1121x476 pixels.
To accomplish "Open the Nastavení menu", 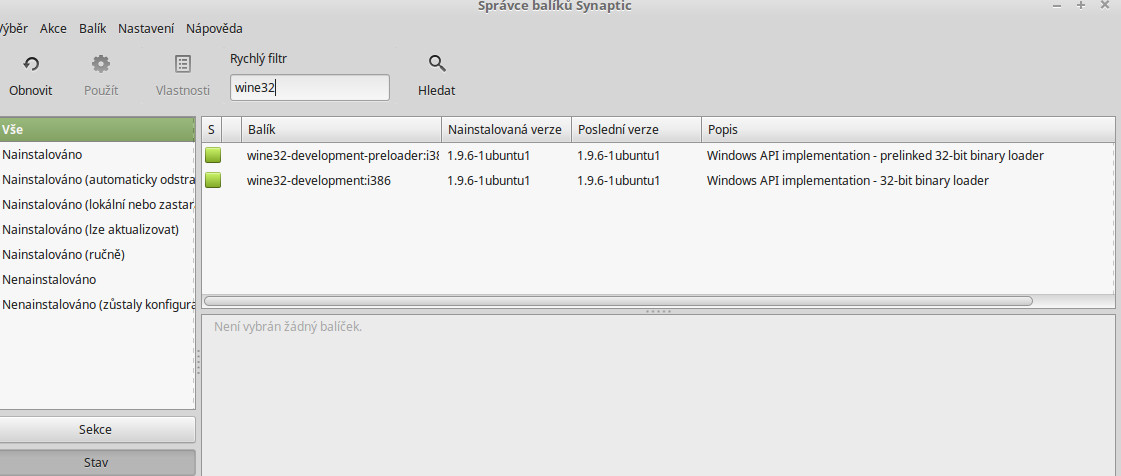I will pos(147,29).
